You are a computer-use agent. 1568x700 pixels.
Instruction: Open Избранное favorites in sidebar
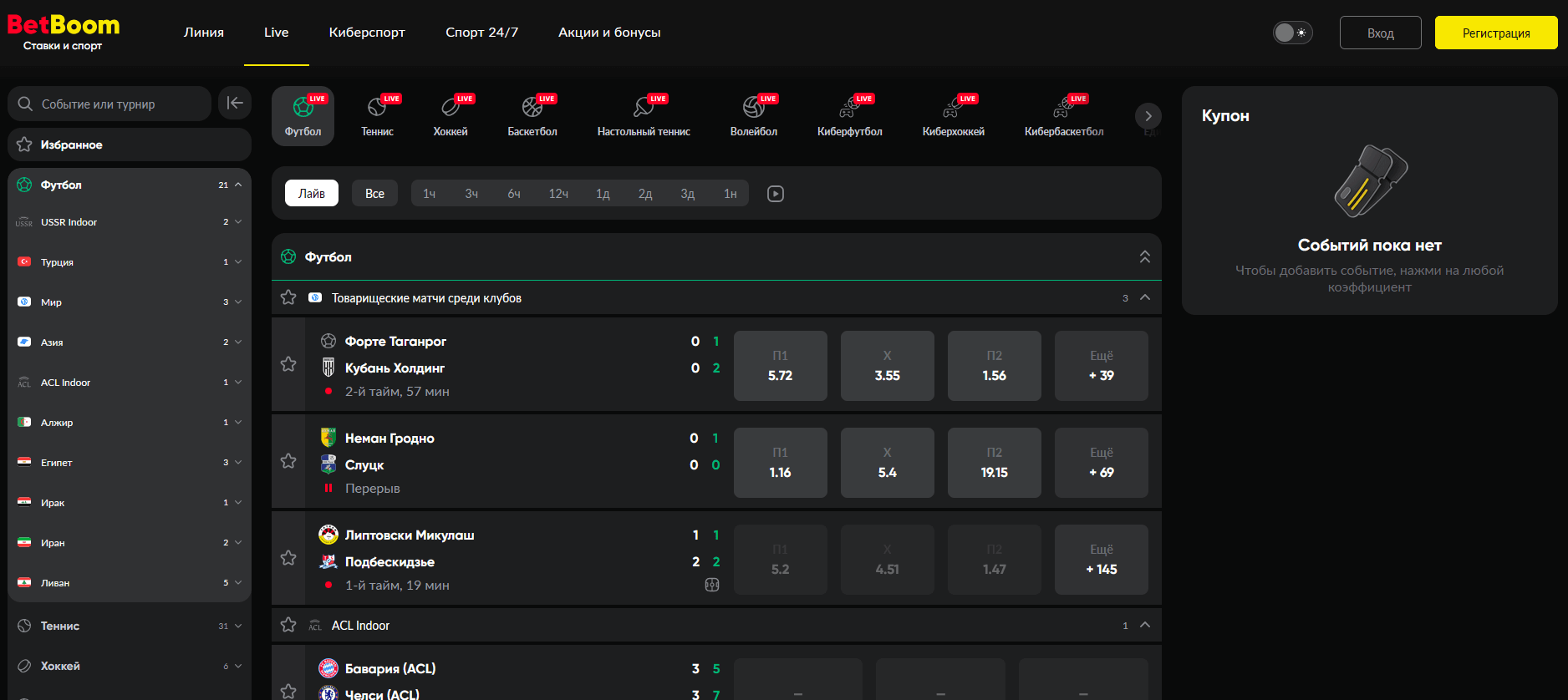coord(130,145)
